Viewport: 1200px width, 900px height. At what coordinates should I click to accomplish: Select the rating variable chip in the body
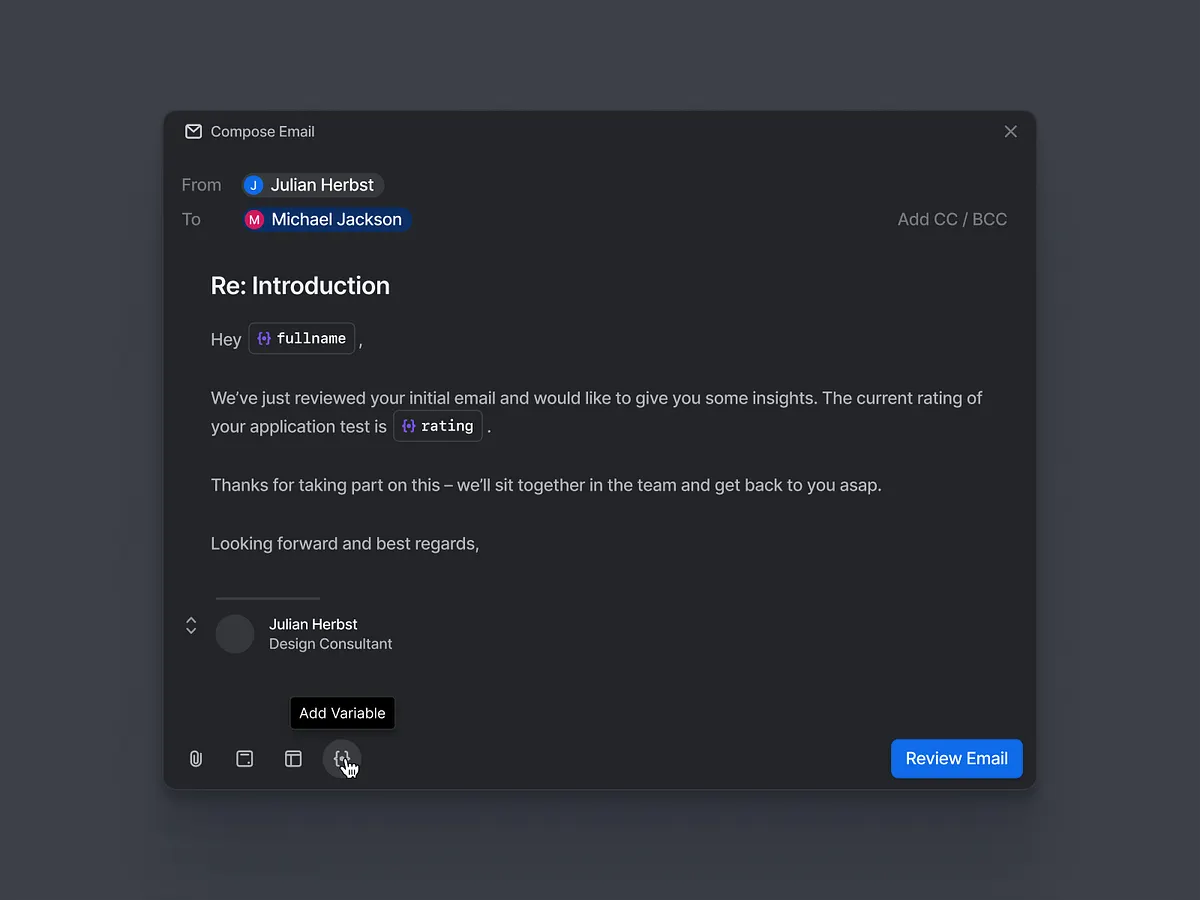[x=437, y=425]
